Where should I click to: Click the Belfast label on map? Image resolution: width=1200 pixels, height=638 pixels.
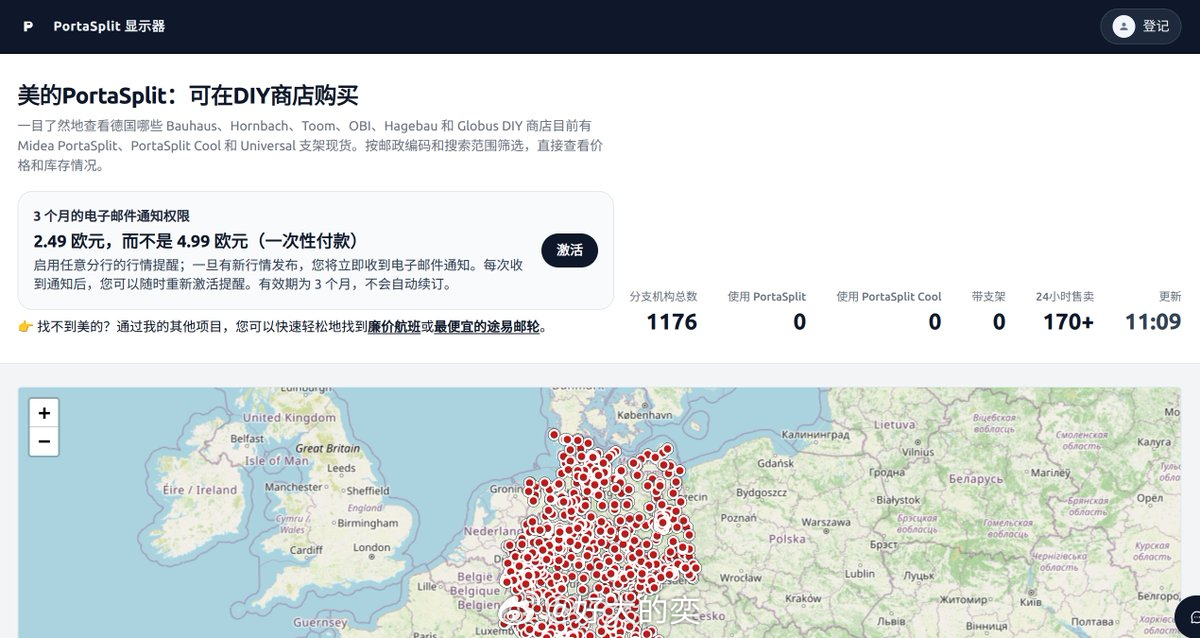click(247, 438)
